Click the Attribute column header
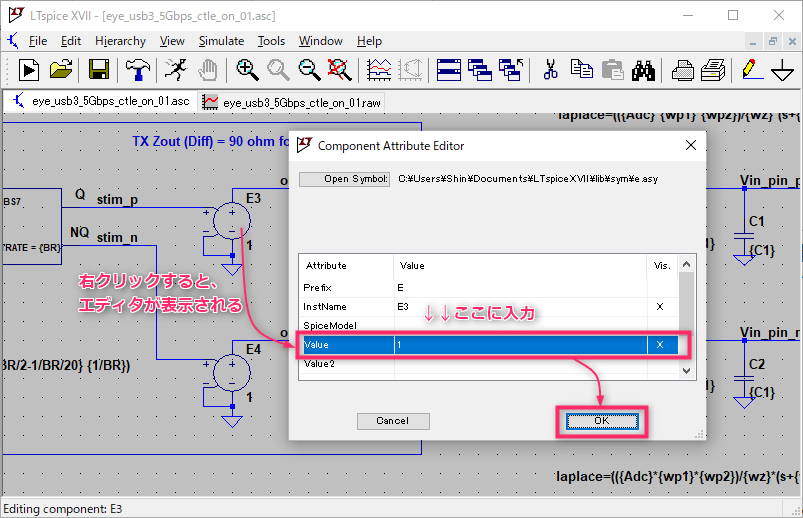 click(347, 265)
